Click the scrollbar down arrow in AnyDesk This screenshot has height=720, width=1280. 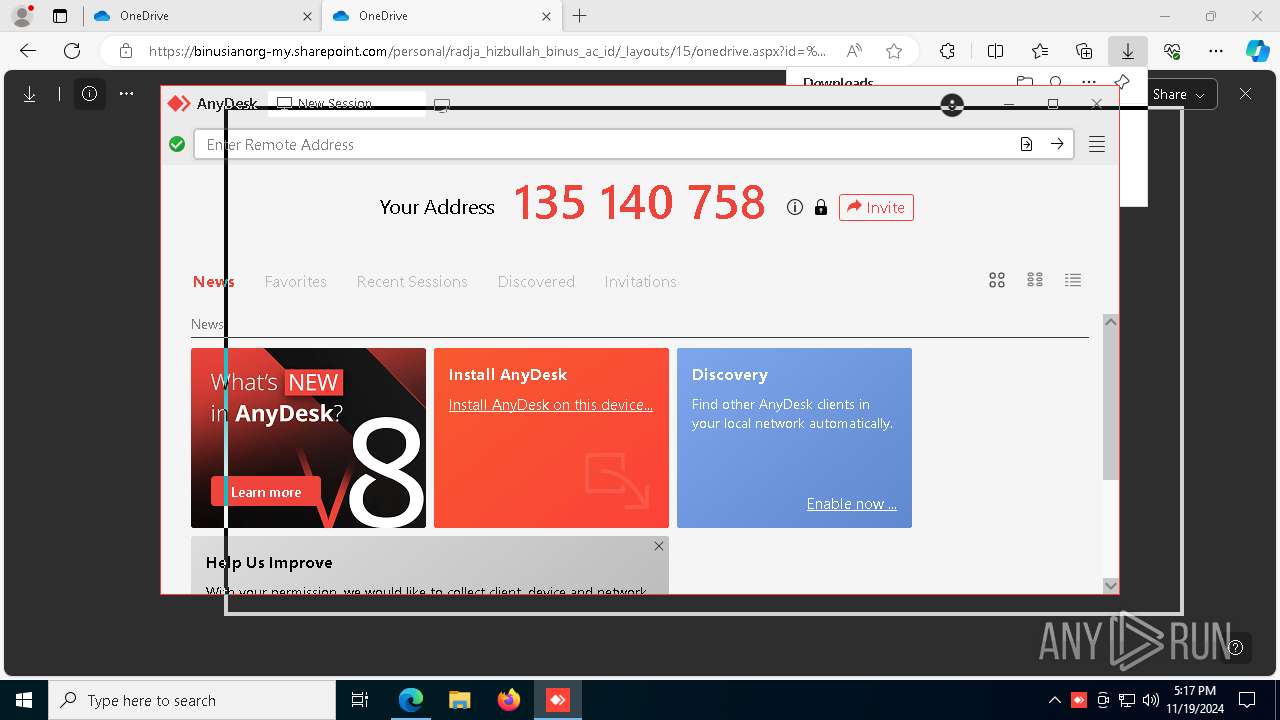point(1110,585)
